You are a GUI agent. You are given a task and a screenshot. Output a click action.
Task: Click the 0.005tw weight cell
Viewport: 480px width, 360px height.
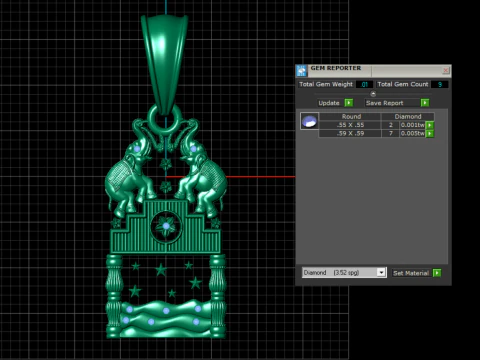point(413,133)
